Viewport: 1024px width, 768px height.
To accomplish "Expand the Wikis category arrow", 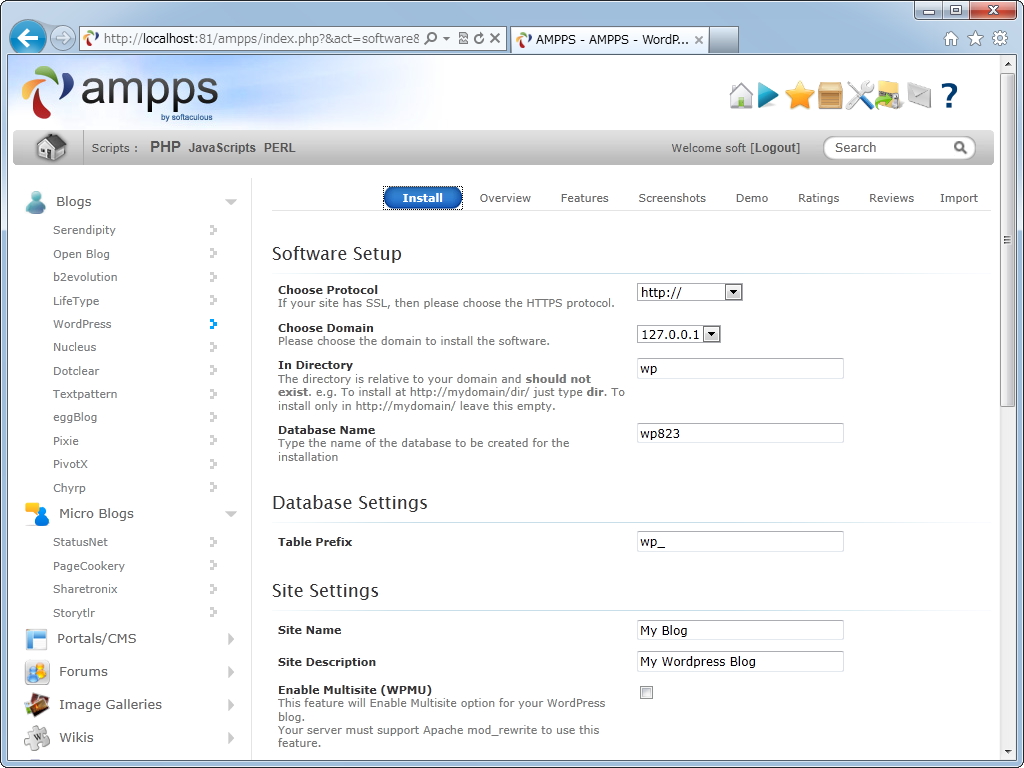I will point(231,738).
